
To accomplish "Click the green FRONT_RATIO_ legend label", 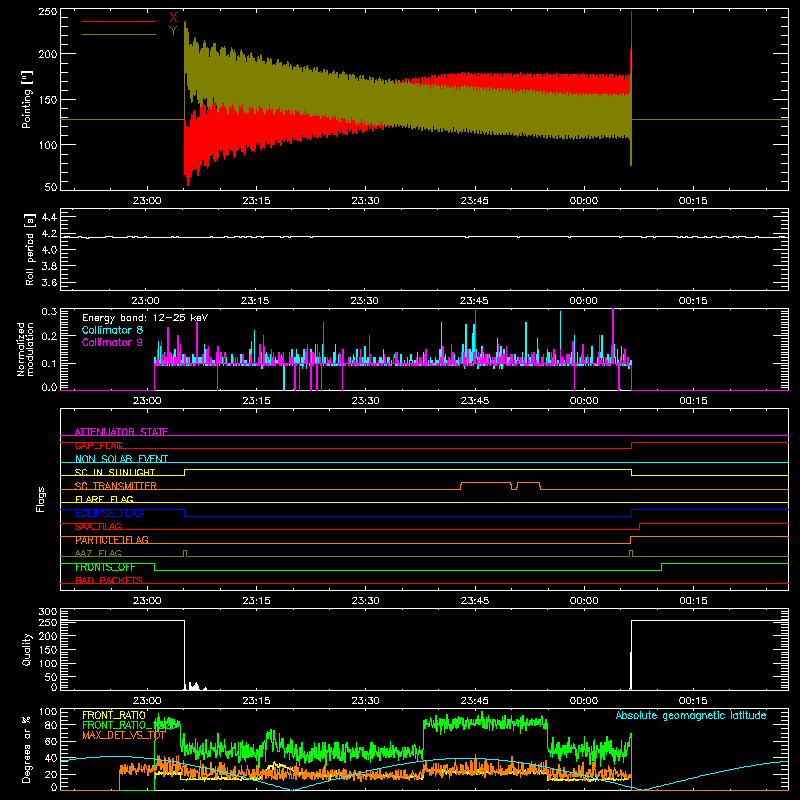I will coord(117,725).
